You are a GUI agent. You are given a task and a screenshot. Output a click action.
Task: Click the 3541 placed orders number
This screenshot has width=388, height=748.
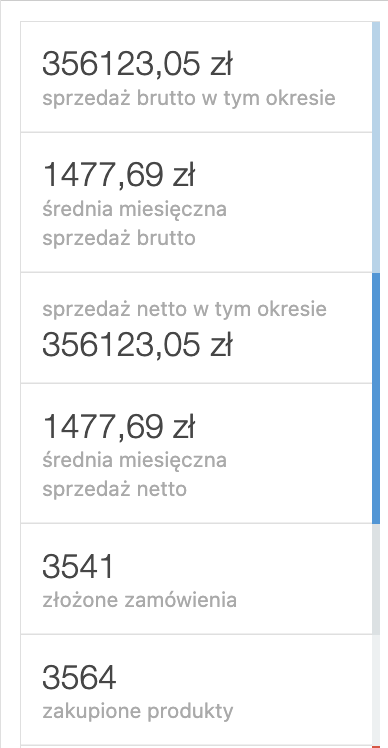[x=78, y=566]
